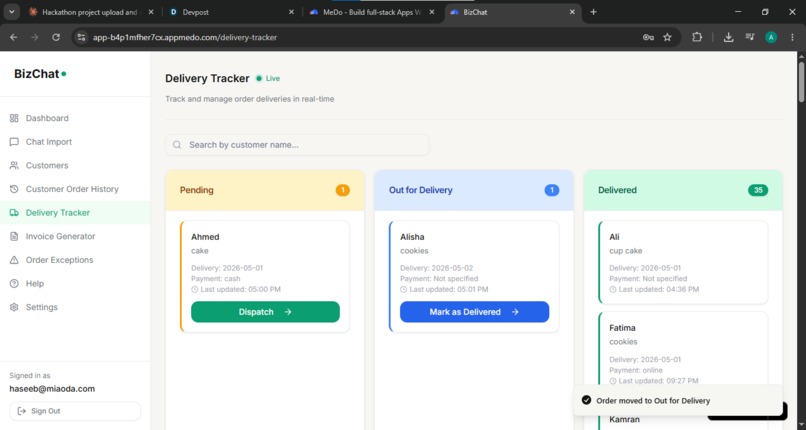Open the browser extensions puzzle icon
This screenshot has width=806, height=430.
697,37
